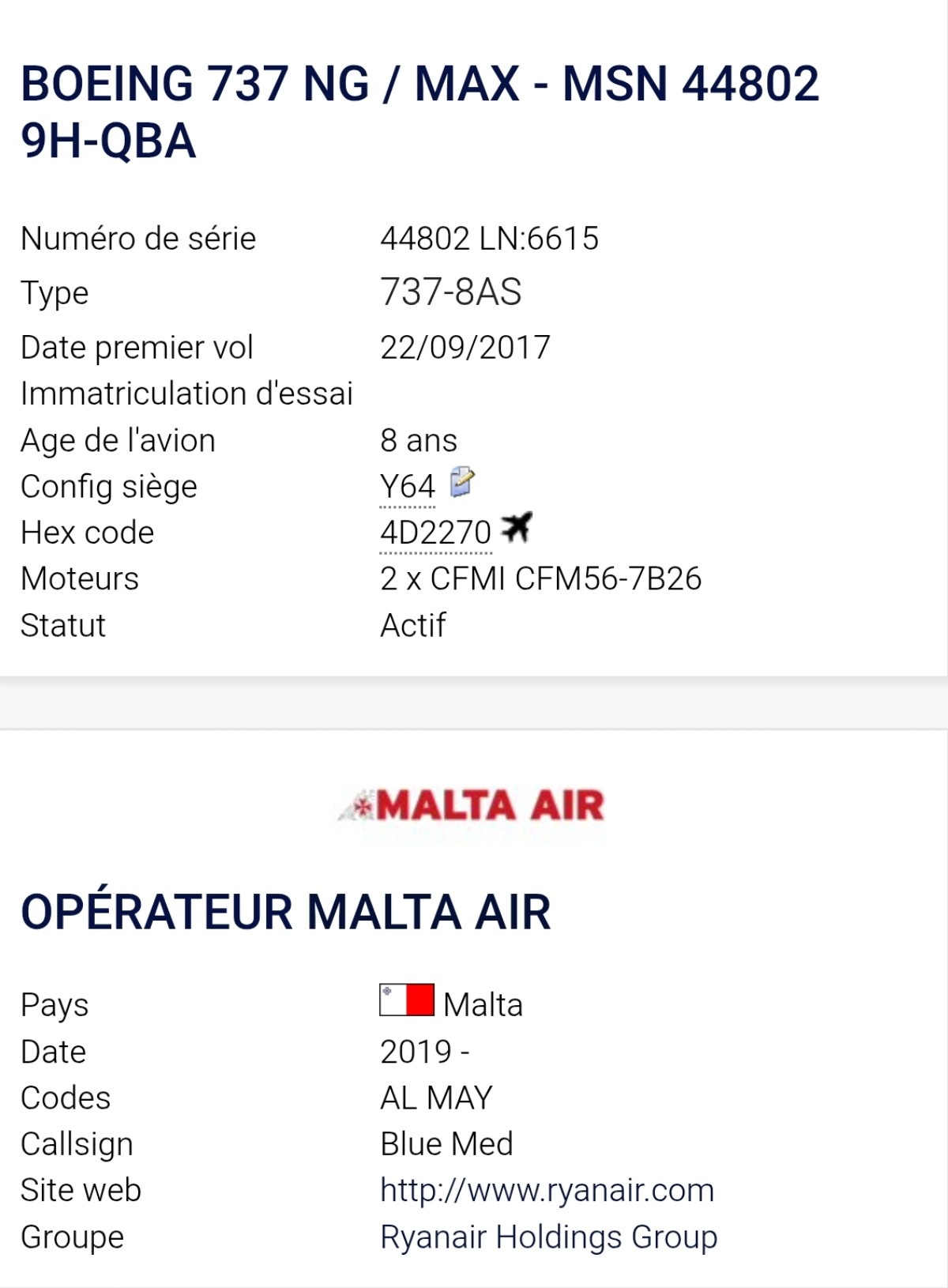Click the 4D2270 hex code value
This screenshot has height=1288, width=948.
(x=435, y=533)
